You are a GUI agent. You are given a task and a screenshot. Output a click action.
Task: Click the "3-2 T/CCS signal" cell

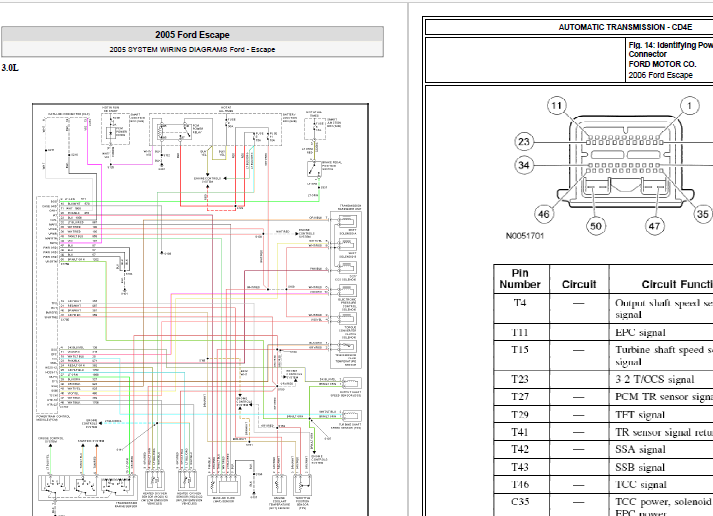click(661, 380)
